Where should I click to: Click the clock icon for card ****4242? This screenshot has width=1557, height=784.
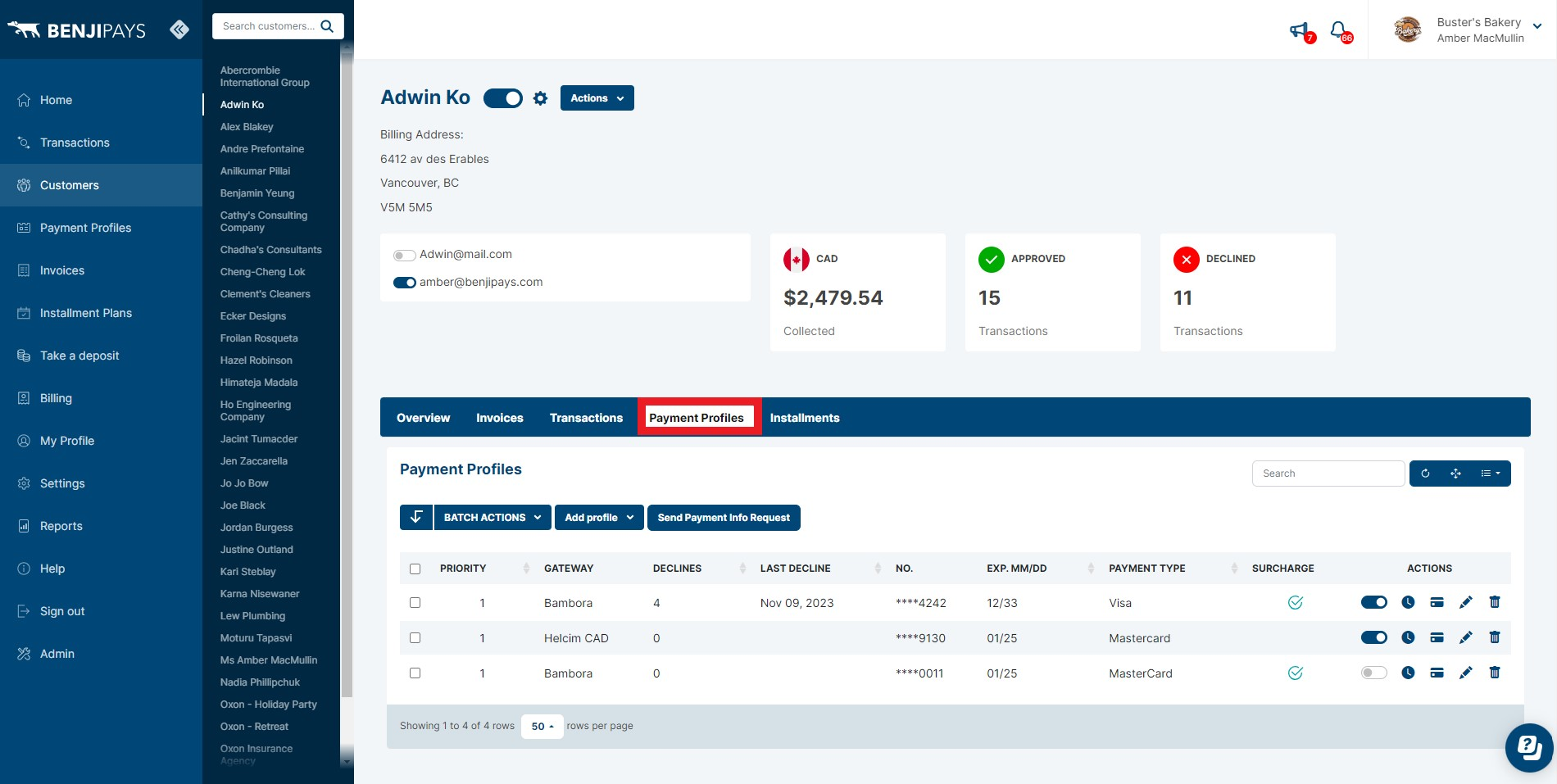pos(1408,602)
